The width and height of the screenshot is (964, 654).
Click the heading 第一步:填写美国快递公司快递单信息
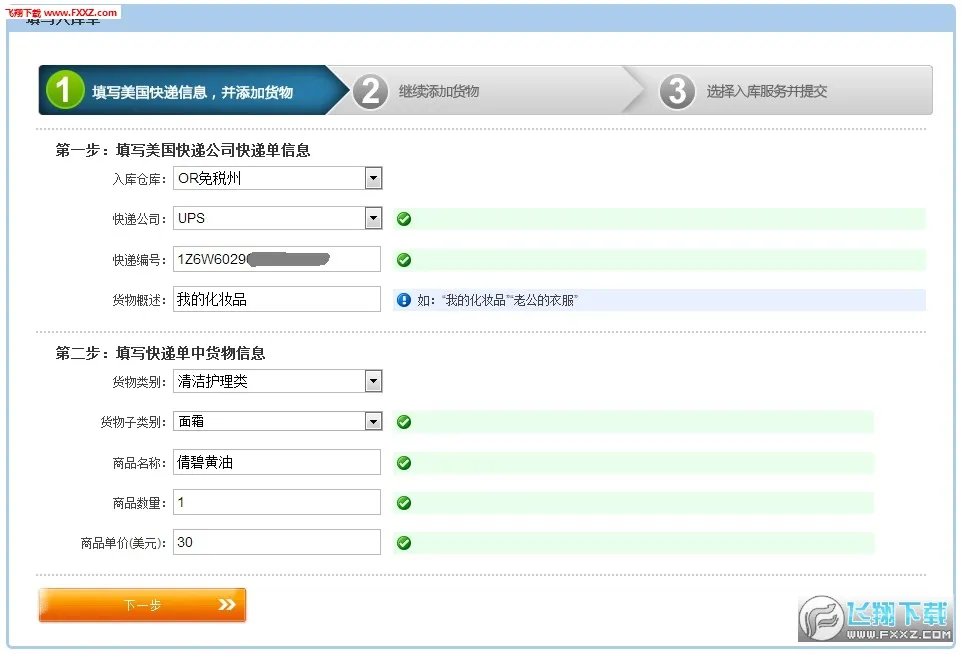[183, 150]
